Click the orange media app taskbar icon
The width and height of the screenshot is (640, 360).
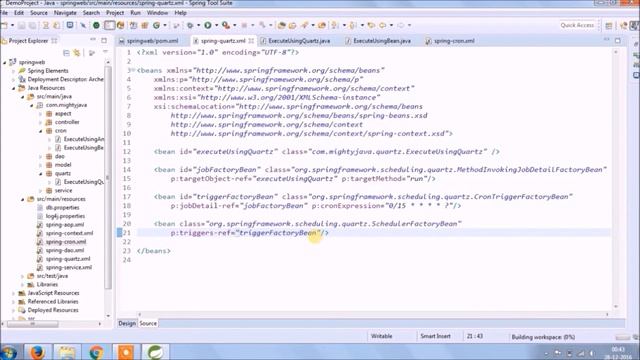[x=126, y=352]
